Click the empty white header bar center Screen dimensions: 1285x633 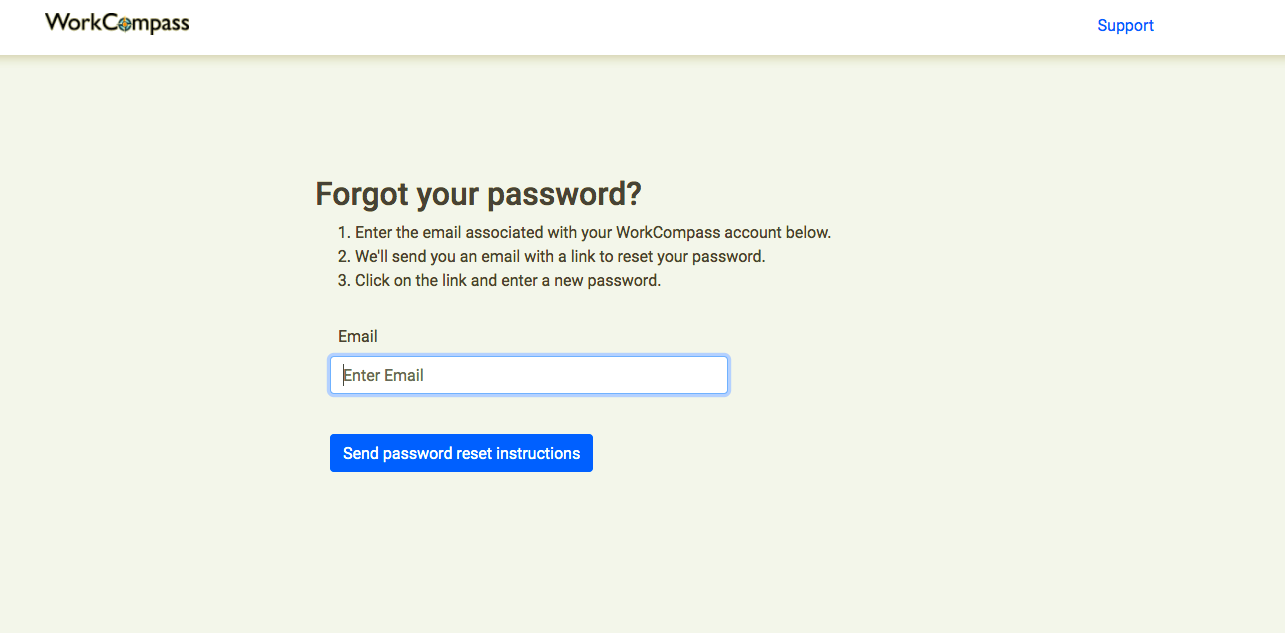640,27
